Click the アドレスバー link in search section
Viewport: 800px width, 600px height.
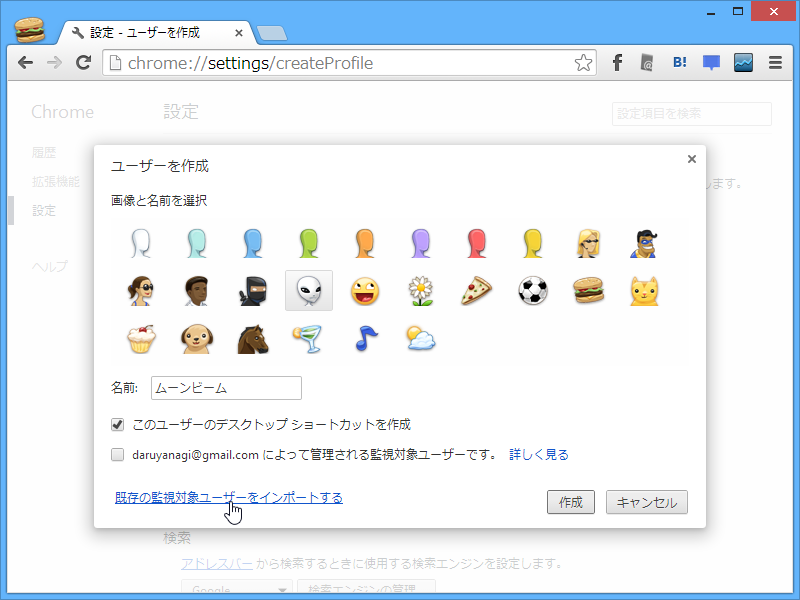pyautogui.click(x=217, y=563)
